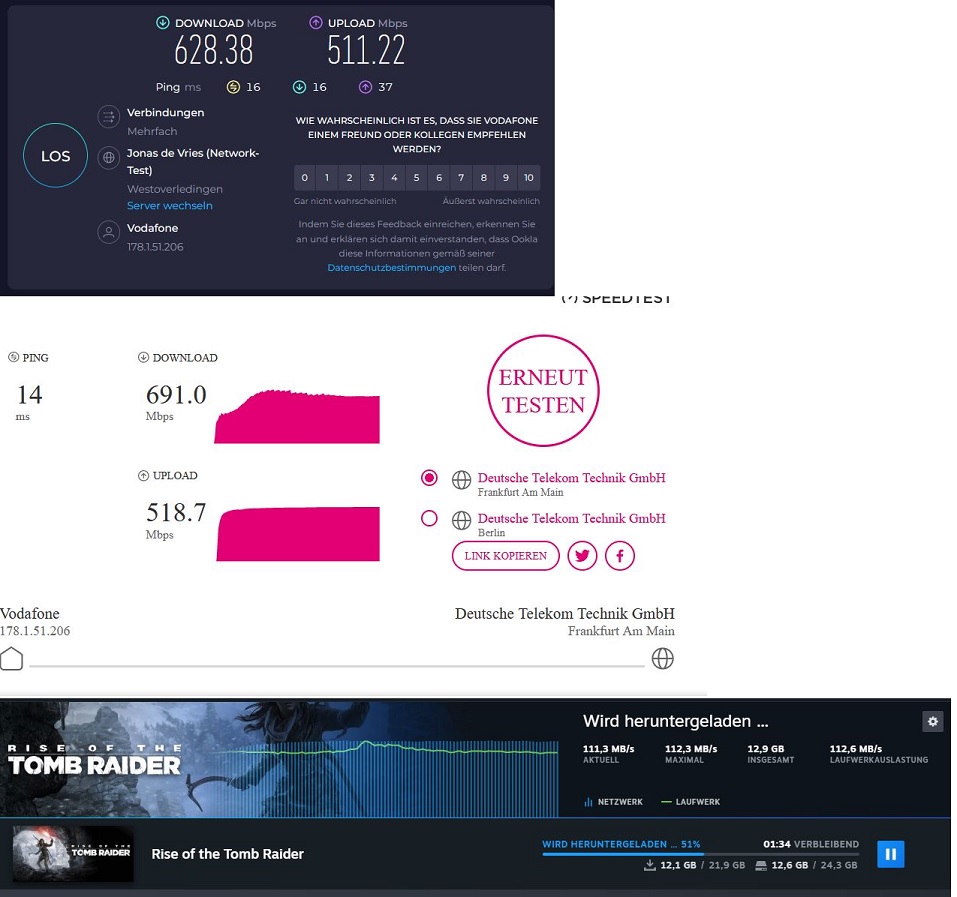This screenshot has height=897, width=957.
Task: Click the LINK KOPIEREN button
Action: [x=506, y=556]
